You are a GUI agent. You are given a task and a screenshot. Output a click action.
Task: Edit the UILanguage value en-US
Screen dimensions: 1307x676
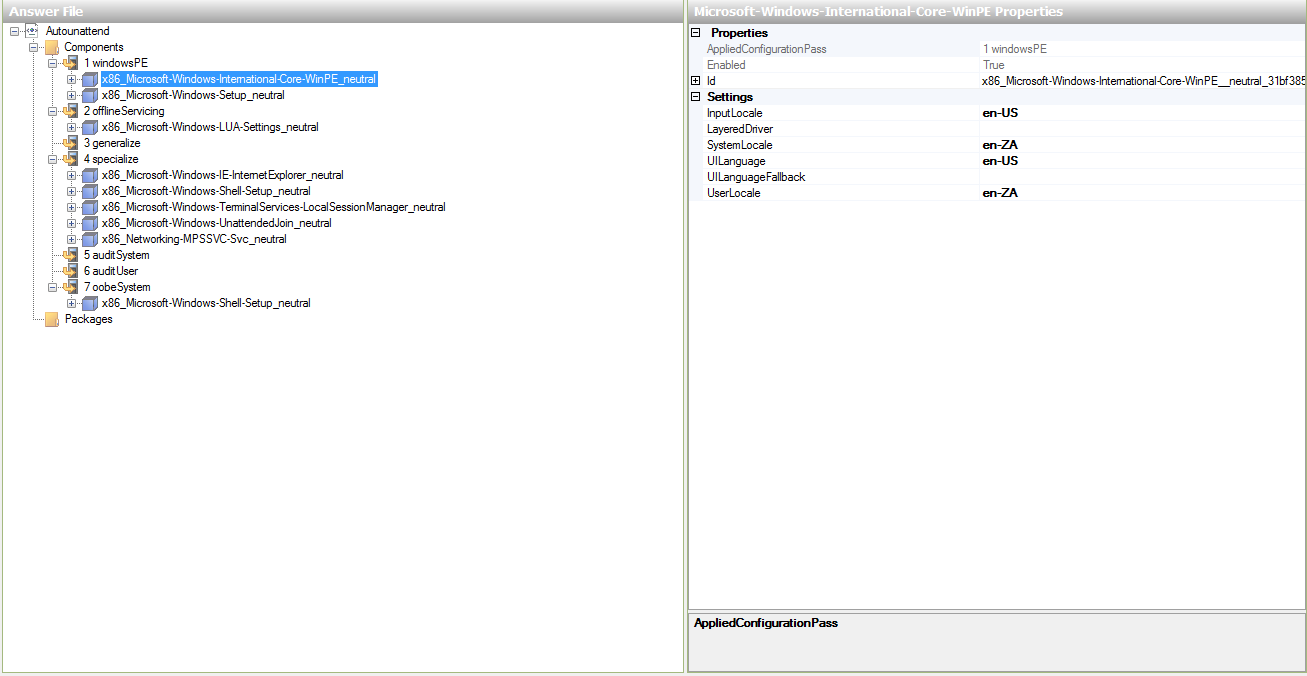tap(1142, 161)
